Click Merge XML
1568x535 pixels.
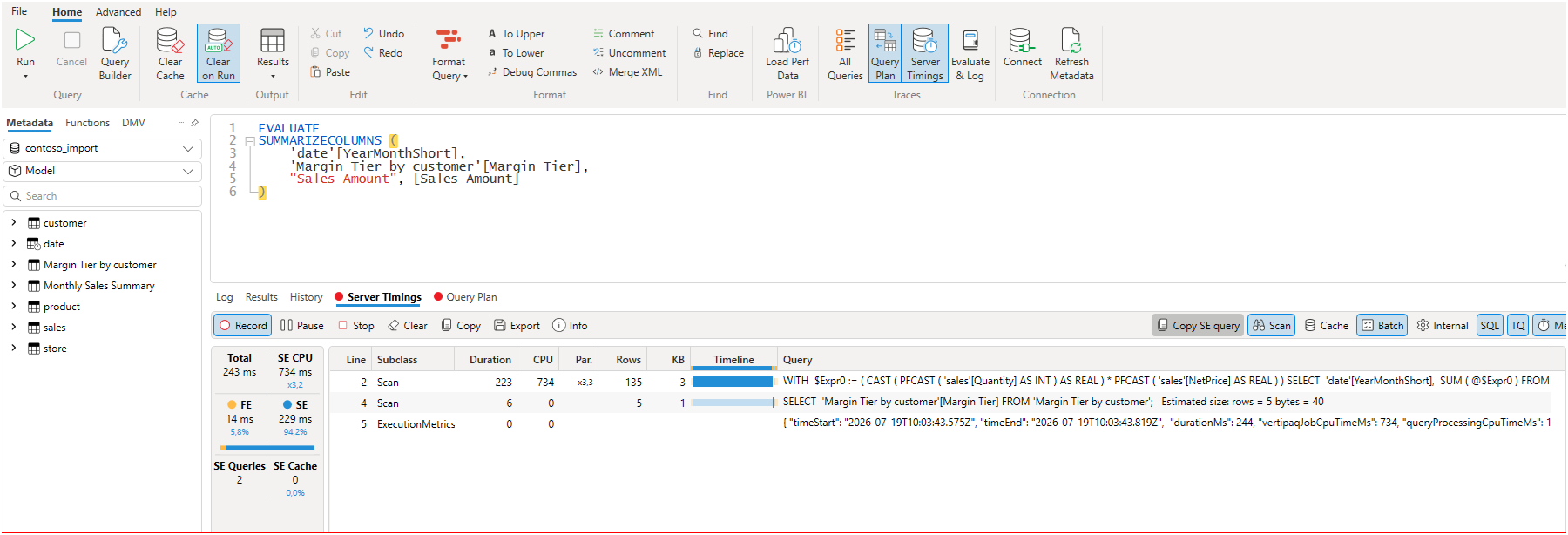627,72
